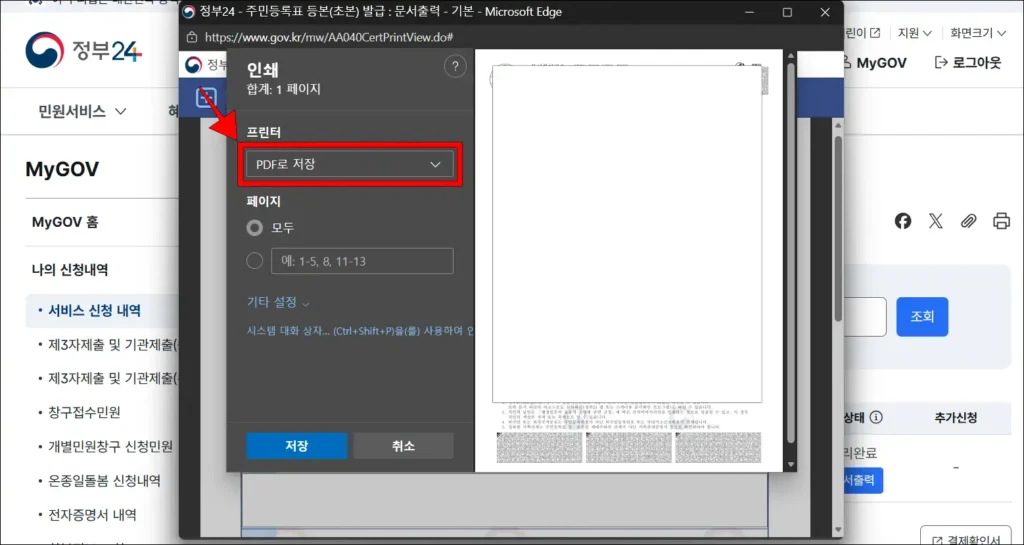Open MyGOV 홈 in sidebar
Screen dimensions: 1024x545
coord(65,223)
